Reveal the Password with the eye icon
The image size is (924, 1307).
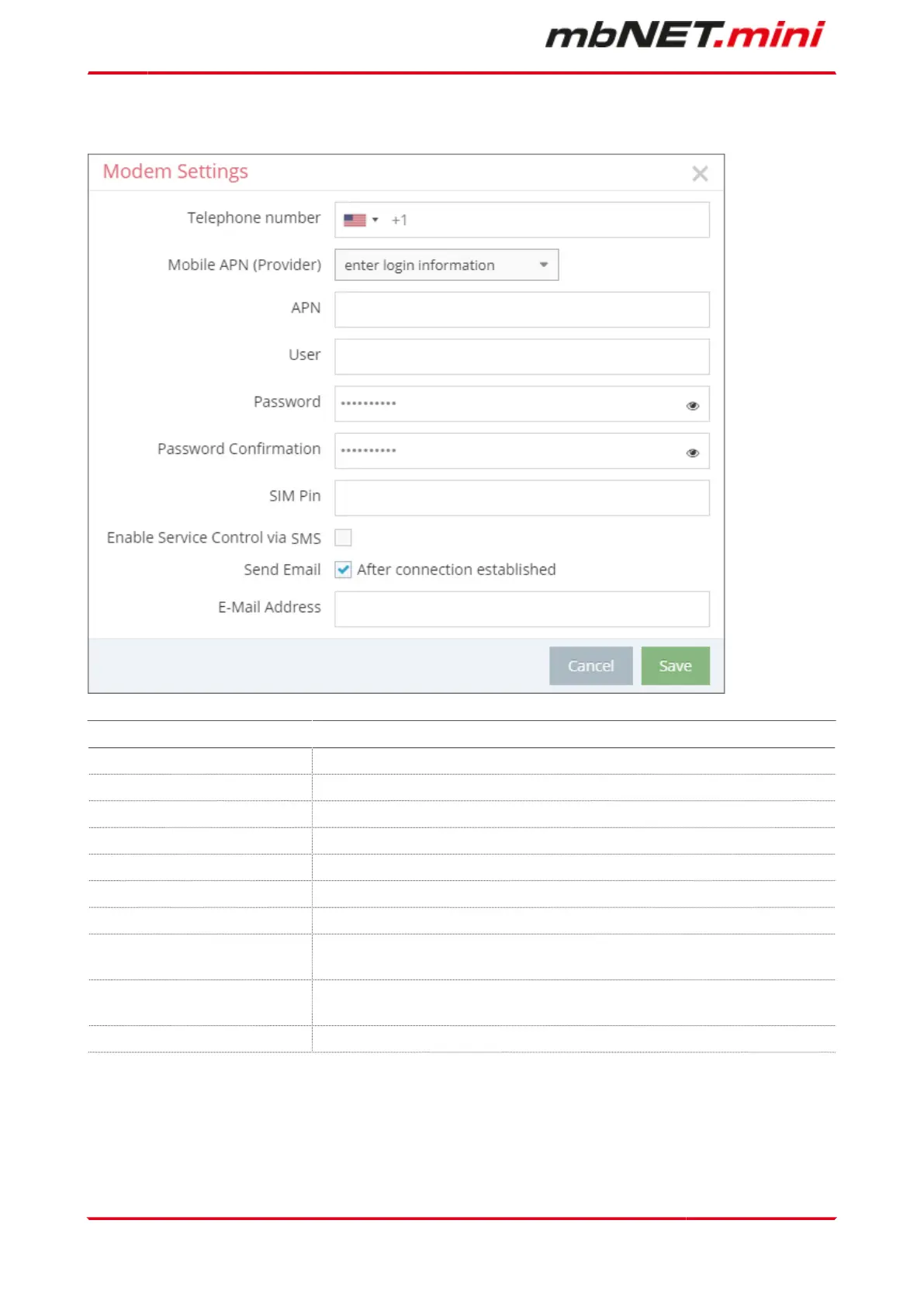[693, 406]
